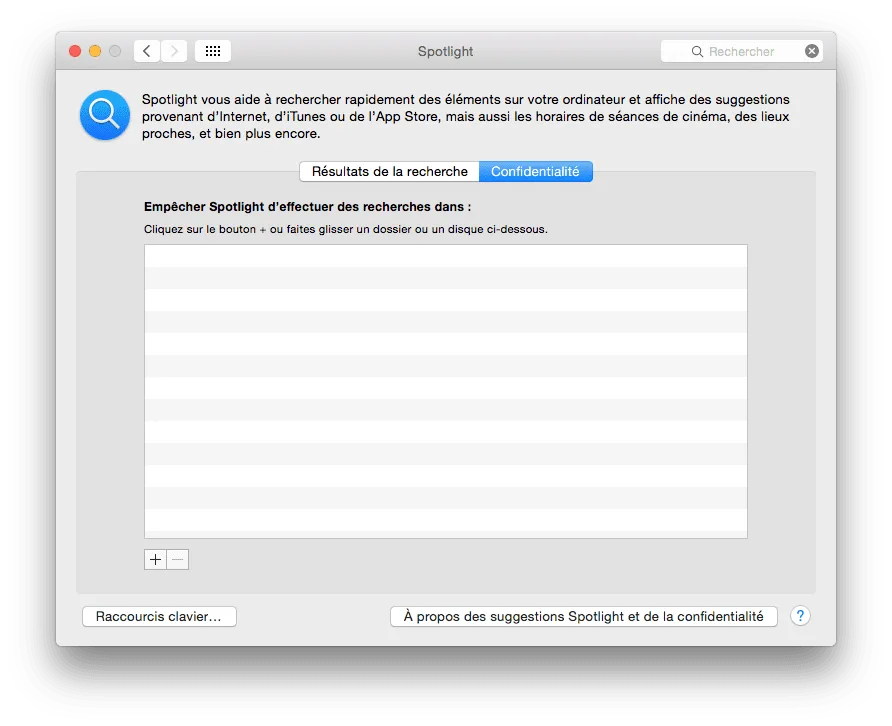Add a folder with the plus button

pyautogui.click(x=155, y=559)
